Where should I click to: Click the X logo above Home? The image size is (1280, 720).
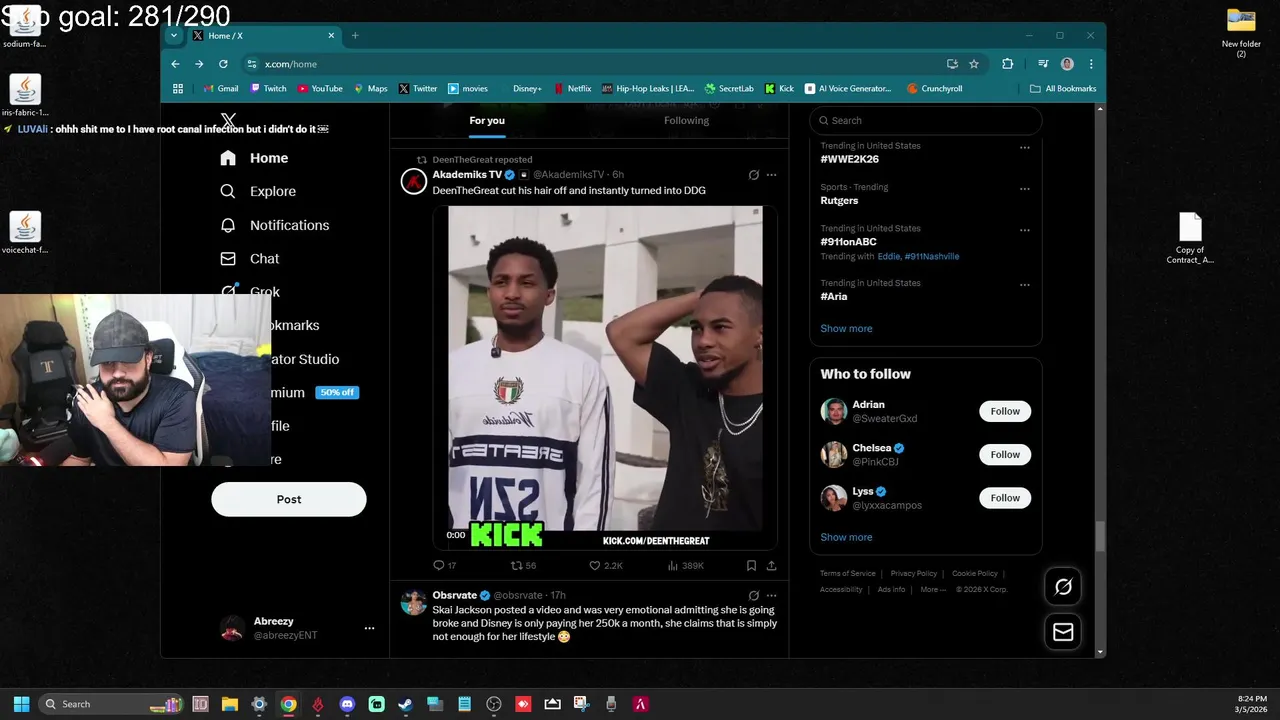point(228,121)
